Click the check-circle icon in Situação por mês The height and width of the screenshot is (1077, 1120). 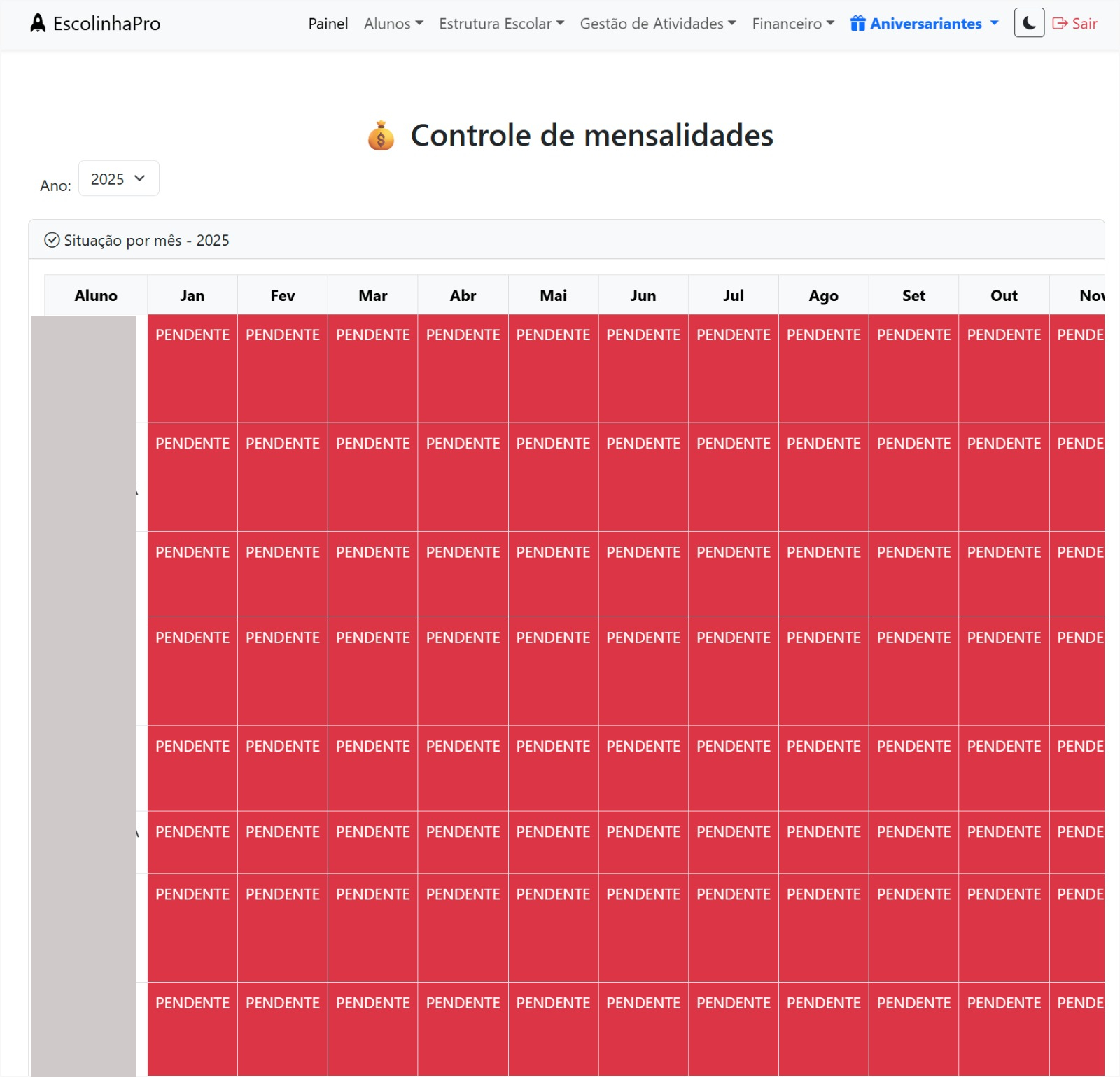(x=52, y=240)
